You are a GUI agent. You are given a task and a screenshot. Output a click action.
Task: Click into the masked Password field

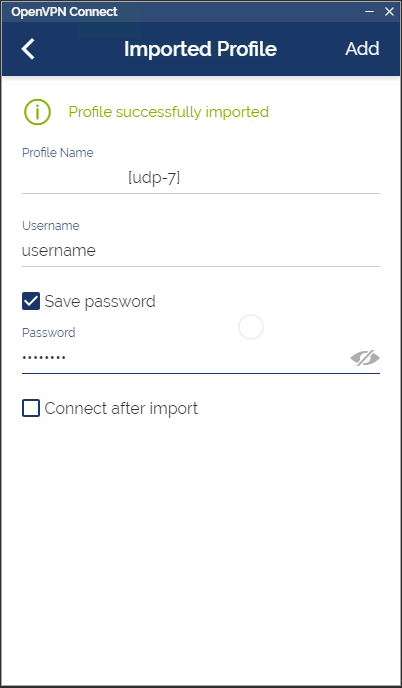[184, 358]
